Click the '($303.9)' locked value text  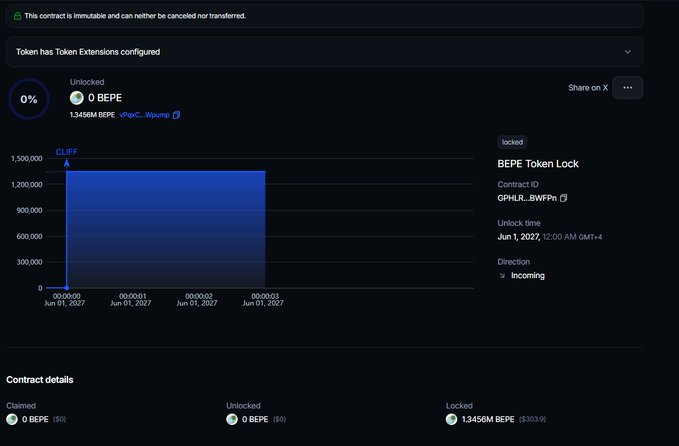tap(532, 419)
